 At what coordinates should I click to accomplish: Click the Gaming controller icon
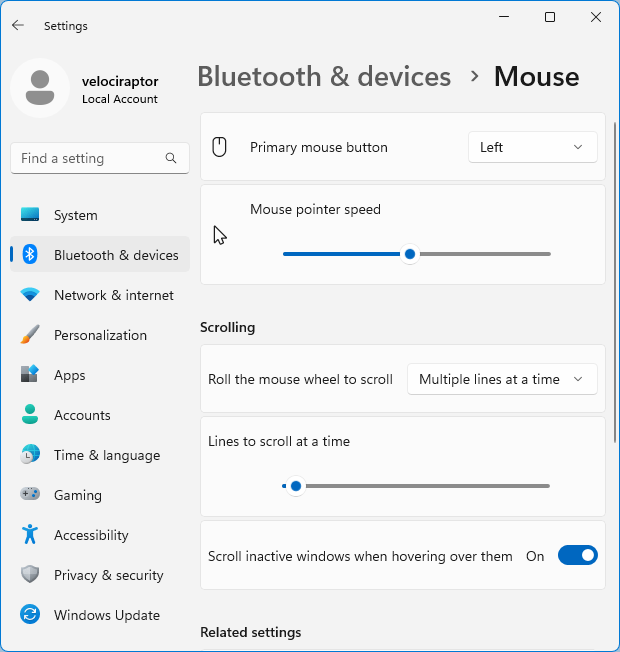tap(30, 495)
